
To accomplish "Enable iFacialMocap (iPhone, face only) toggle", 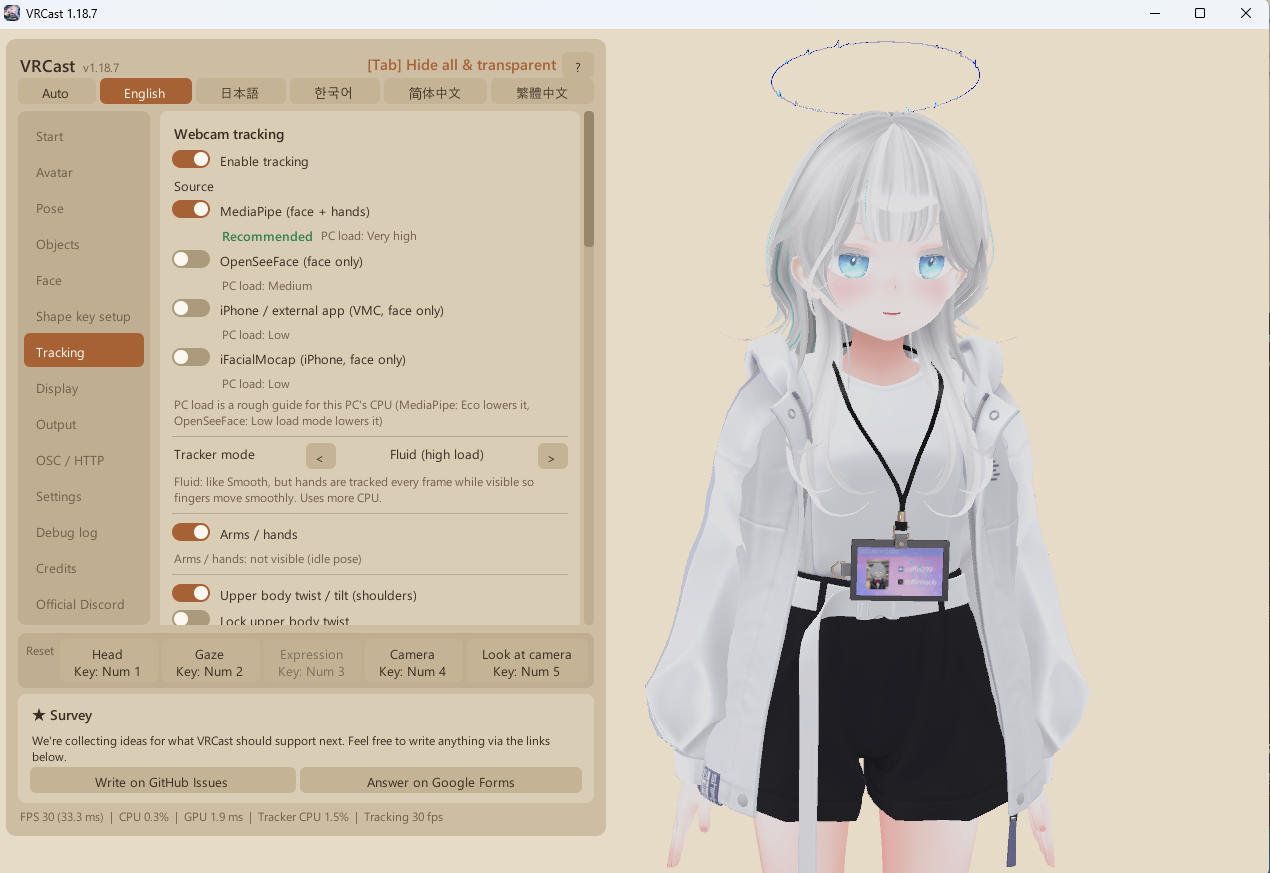I will coord(191,358).
